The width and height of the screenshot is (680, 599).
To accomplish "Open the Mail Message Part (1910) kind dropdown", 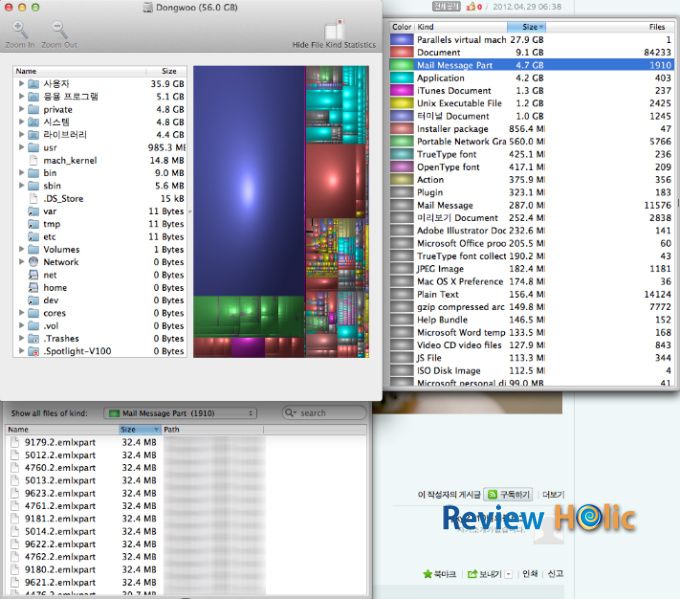I will click(180, 413).
